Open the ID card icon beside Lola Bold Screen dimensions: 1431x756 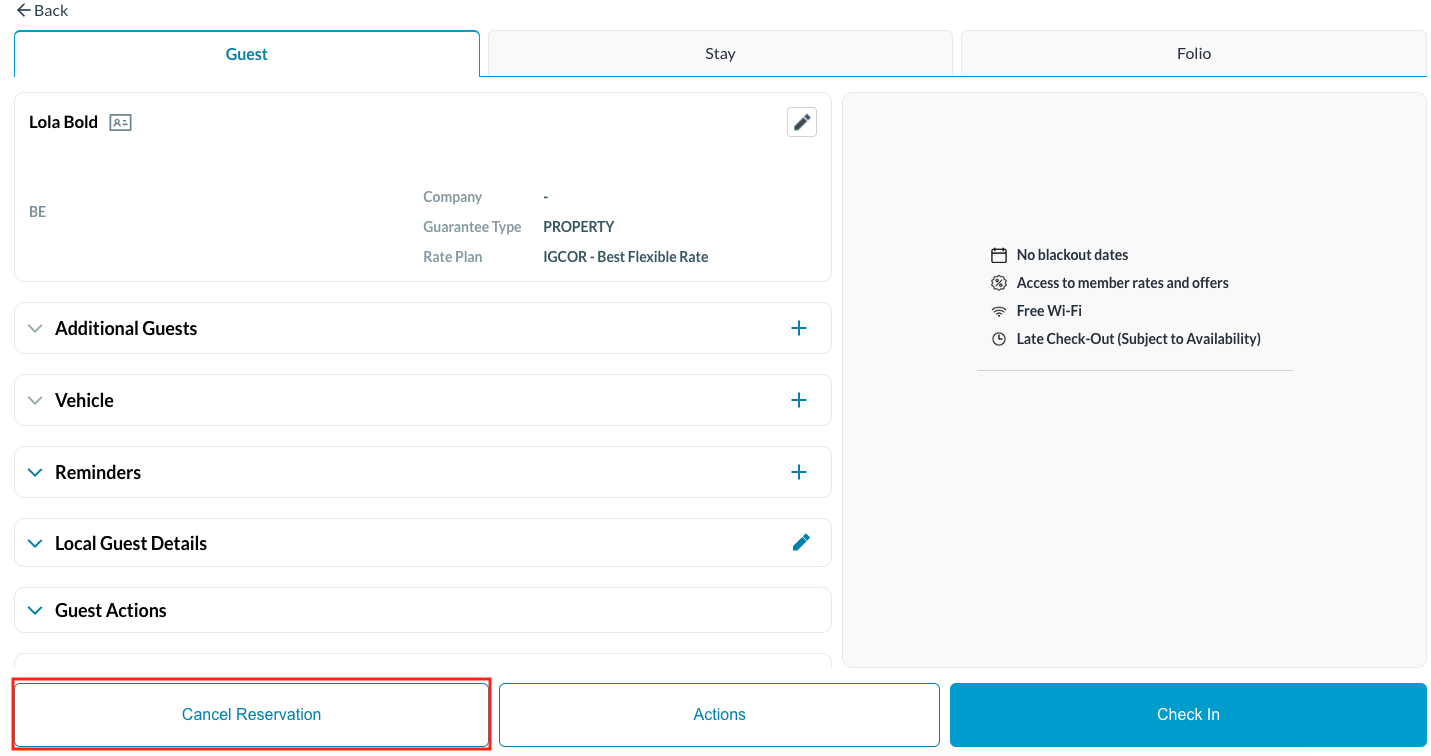point(120,123)
